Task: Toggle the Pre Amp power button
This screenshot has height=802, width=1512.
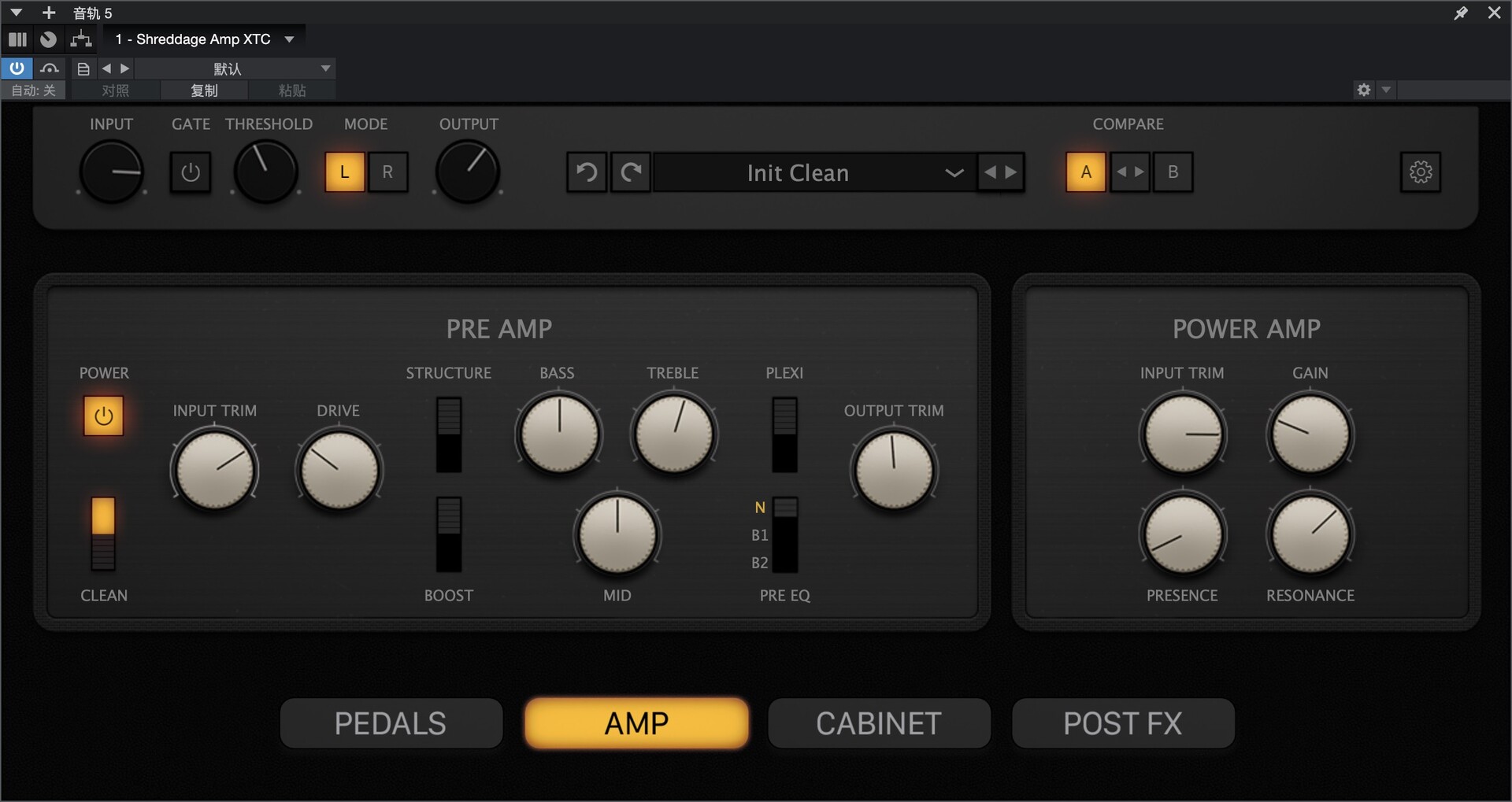Action: [104, 416]
